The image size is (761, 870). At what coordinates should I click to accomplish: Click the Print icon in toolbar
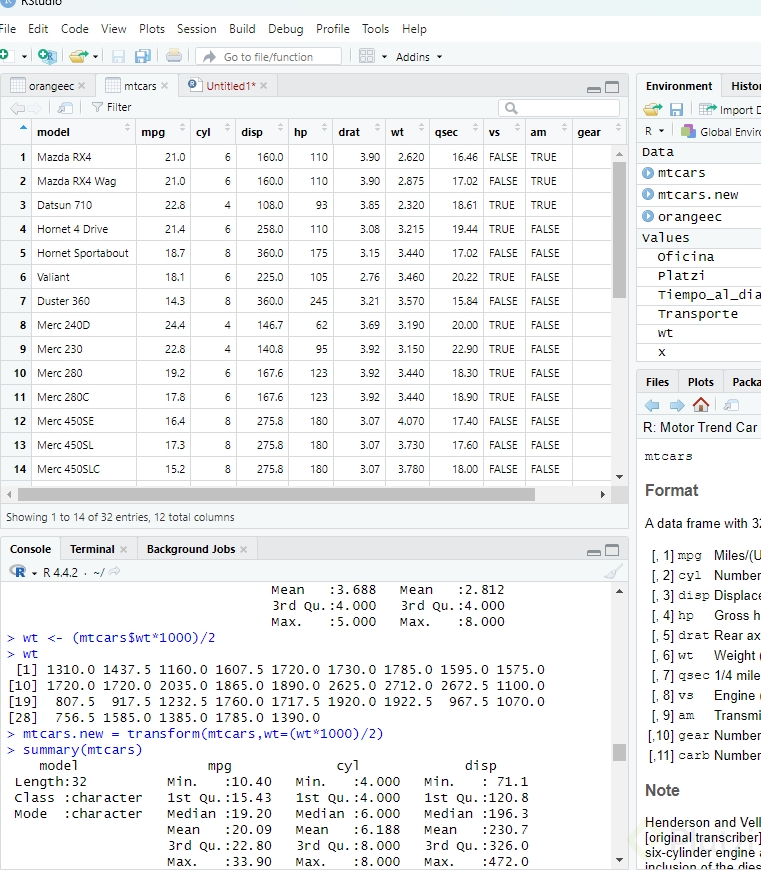coord(174,57)
